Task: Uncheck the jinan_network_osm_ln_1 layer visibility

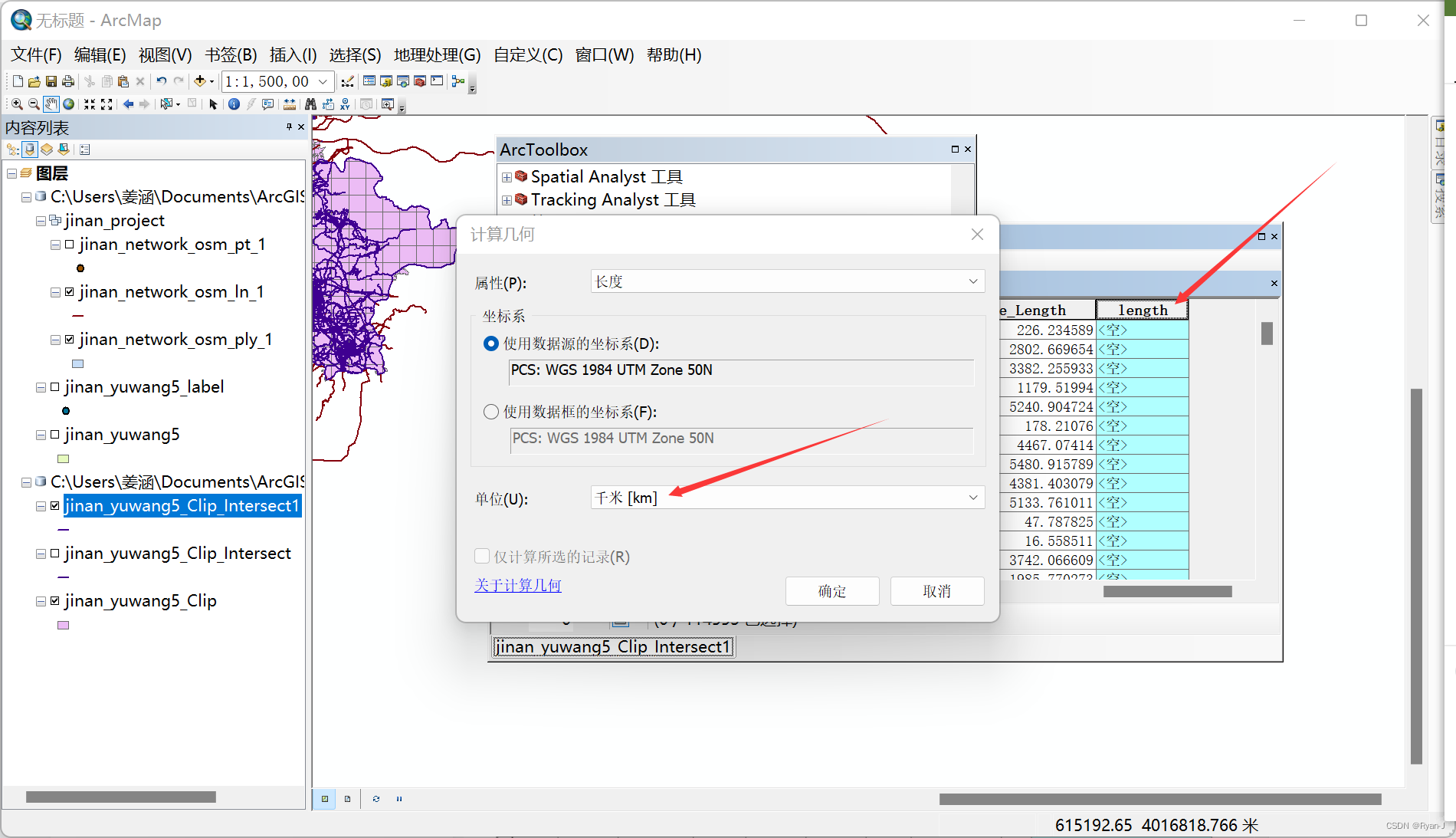Action: tap(70, 292)
